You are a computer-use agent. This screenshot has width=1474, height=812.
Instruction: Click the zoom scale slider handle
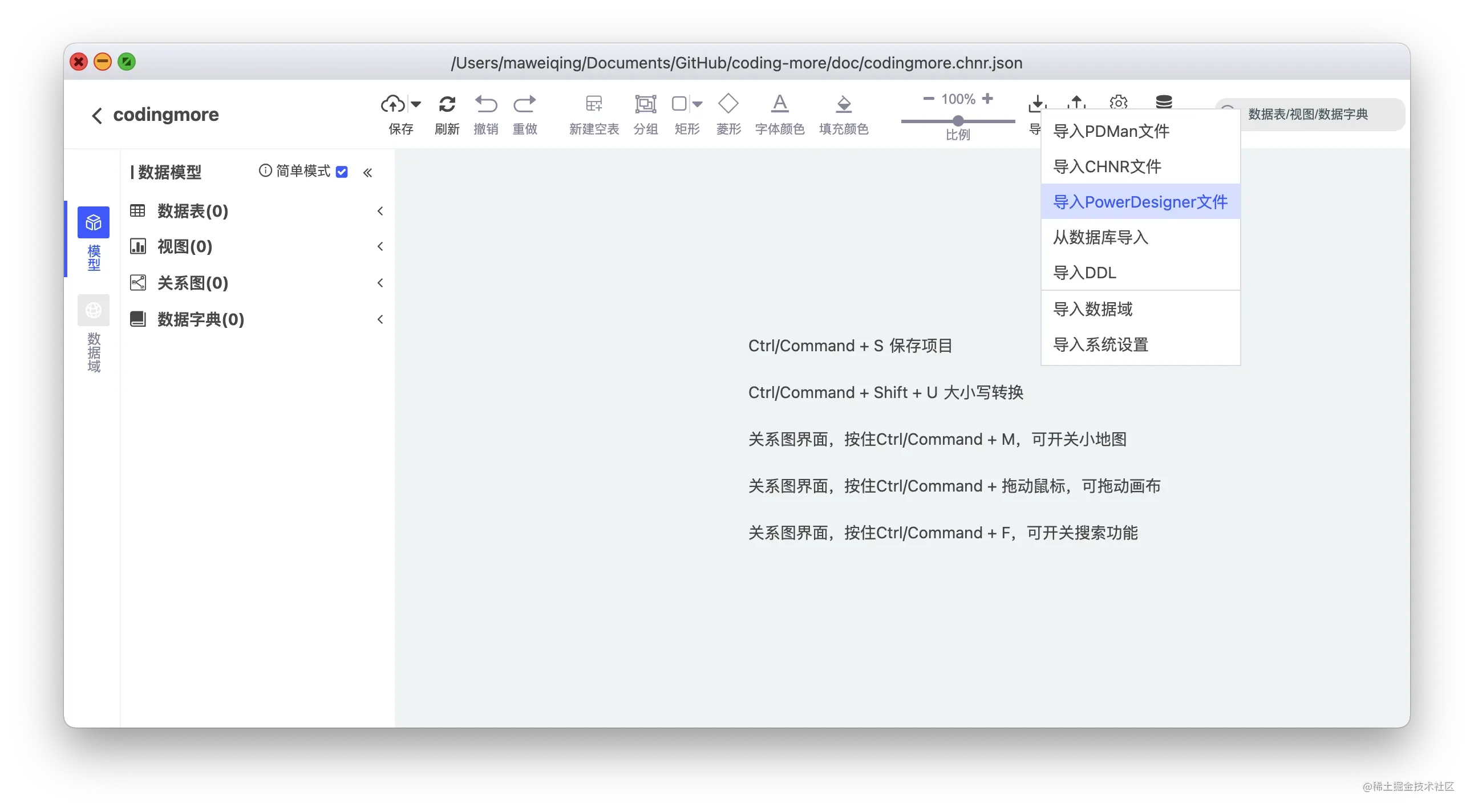pyautogui.click(x=958, y=121)
